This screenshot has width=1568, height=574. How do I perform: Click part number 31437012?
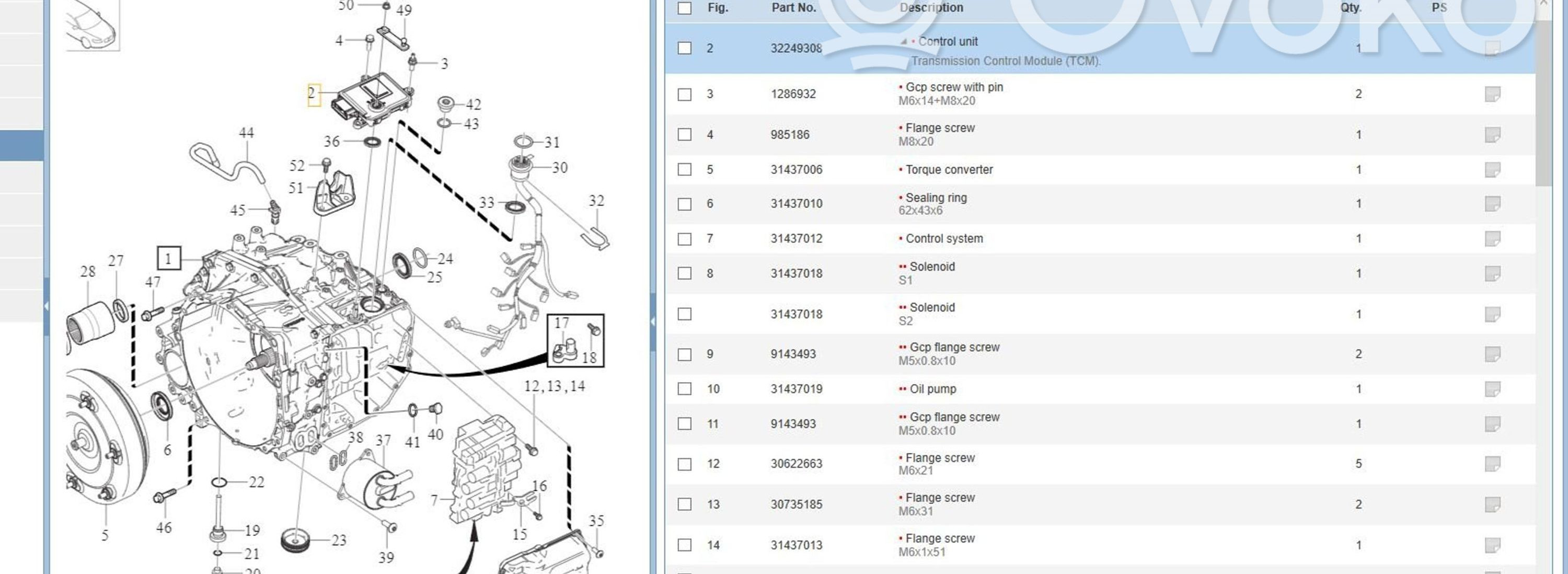coord(796,238)
